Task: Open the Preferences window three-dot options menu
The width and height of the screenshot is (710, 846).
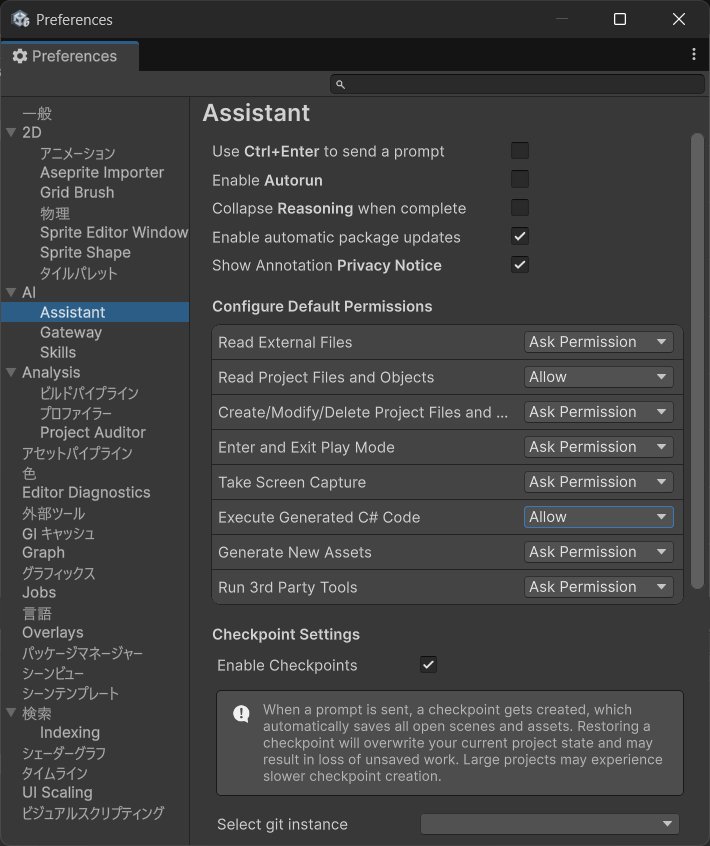Action: tap(694, 54)
